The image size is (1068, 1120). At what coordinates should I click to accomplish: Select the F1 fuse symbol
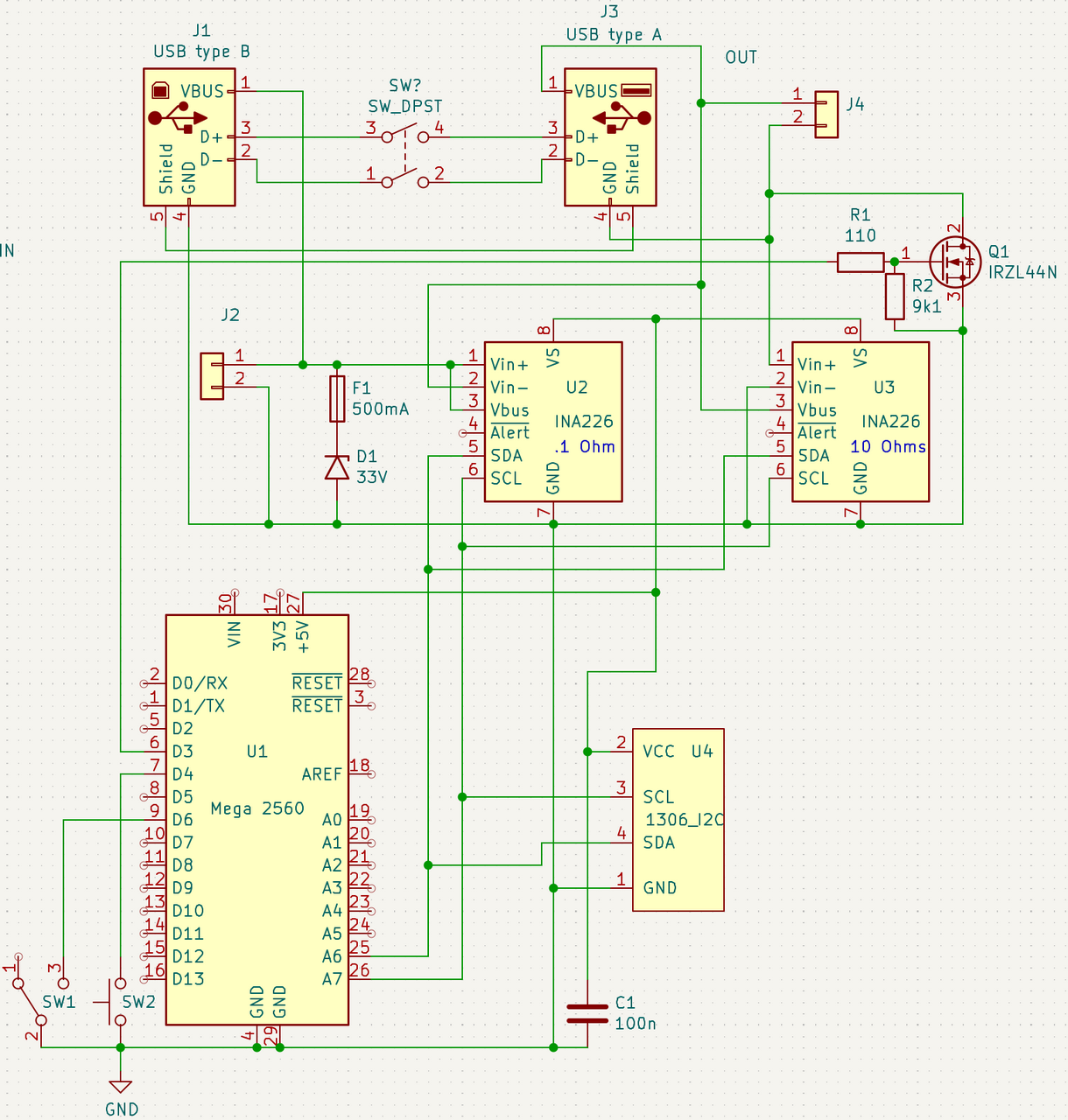[x=337, y=399]
